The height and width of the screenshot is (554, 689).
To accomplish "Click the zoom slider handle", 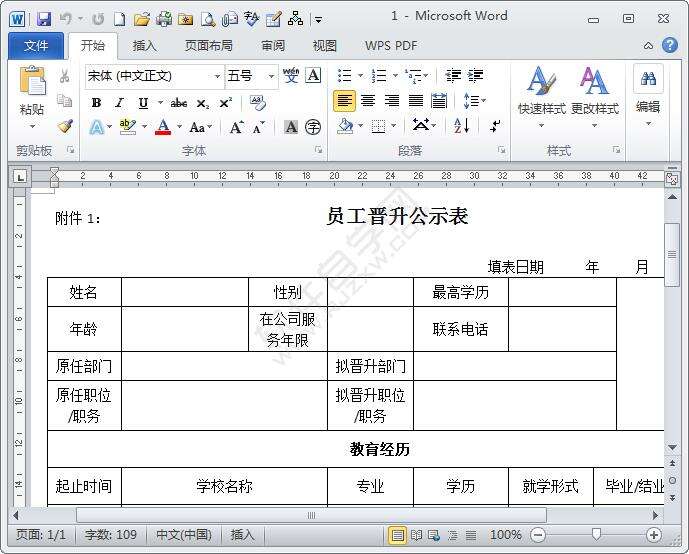I will click(x=596, y=535).
